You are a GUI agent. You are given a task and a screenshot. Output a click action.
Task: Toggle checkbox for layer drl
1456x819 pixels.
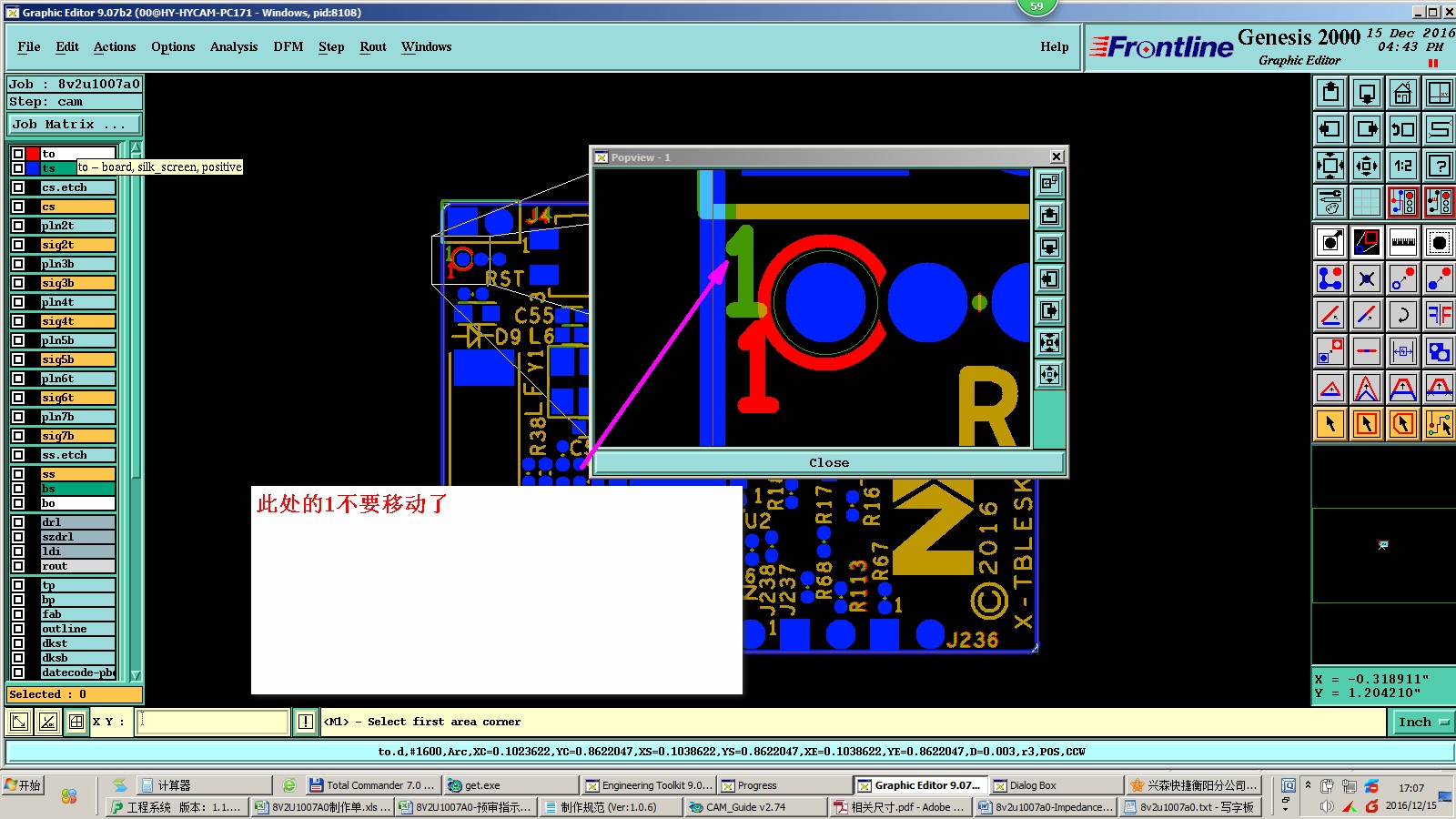pyautogui.click(x=18, y=522)
